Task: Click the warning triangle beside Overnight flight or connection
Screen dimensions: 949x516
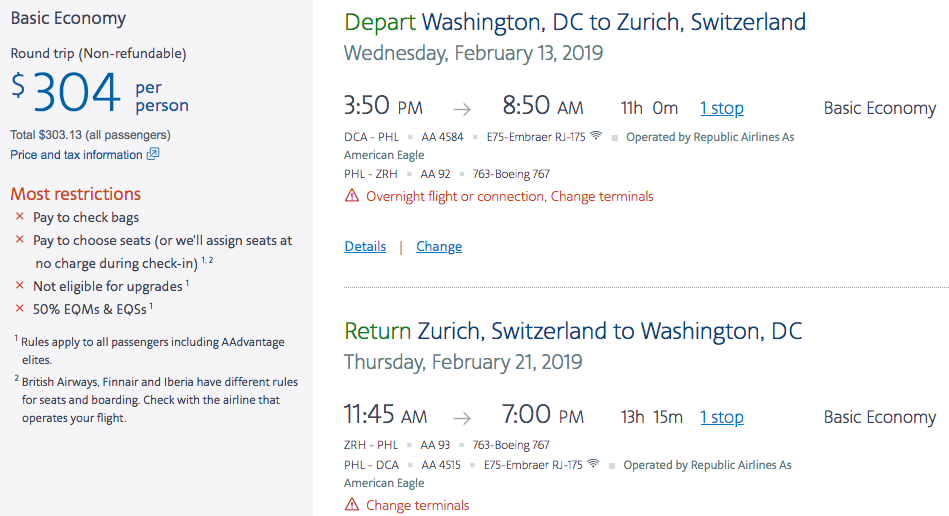Action: pos(351,196)
